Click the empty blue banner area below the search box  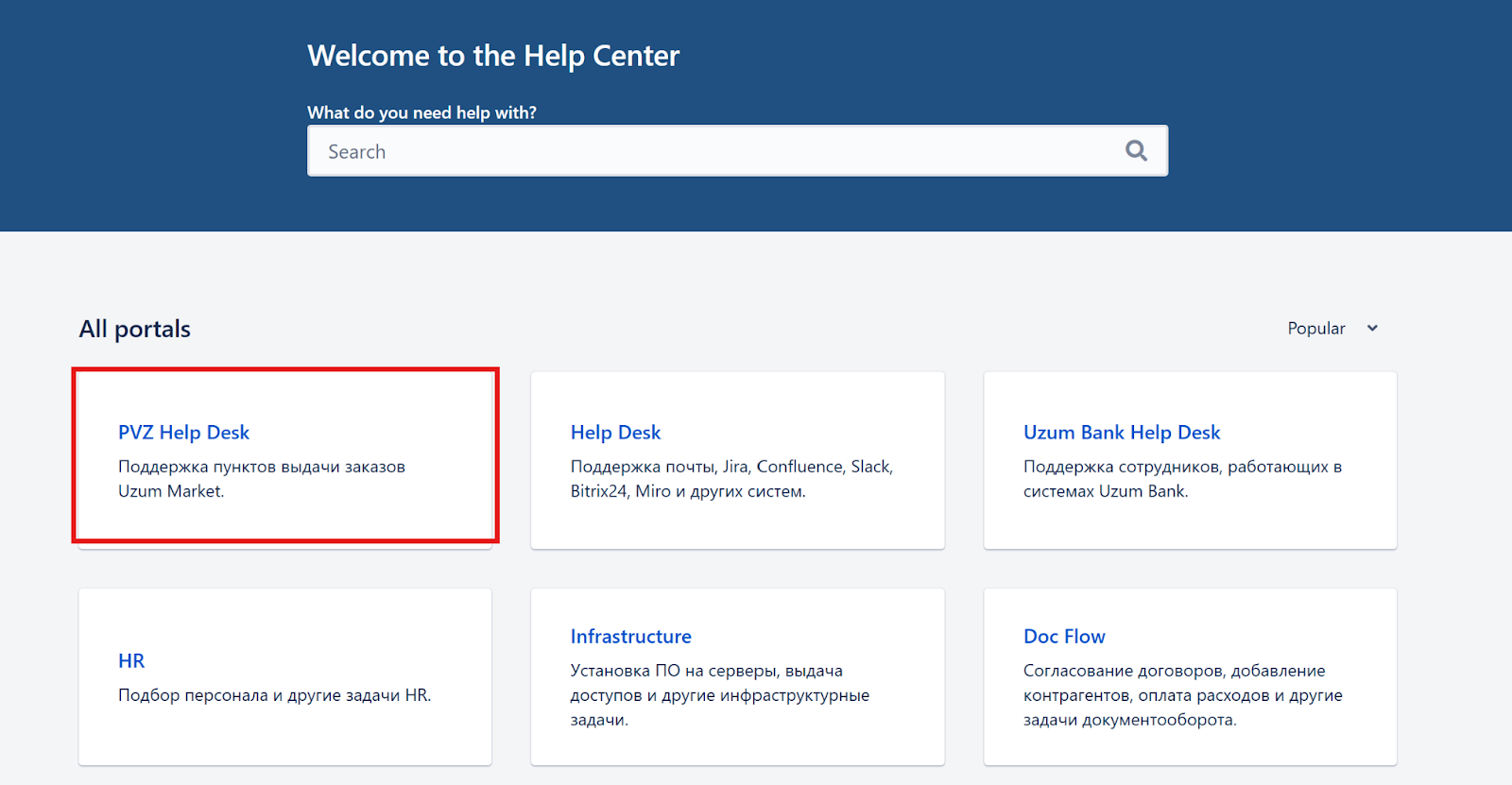[737, 205]
